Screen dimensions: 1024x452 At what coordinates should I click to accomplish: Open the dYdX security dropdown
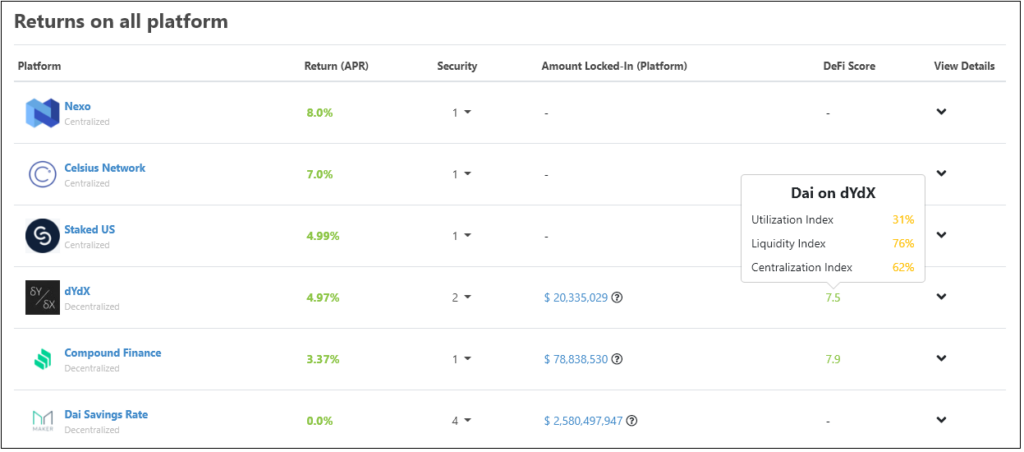462,298
